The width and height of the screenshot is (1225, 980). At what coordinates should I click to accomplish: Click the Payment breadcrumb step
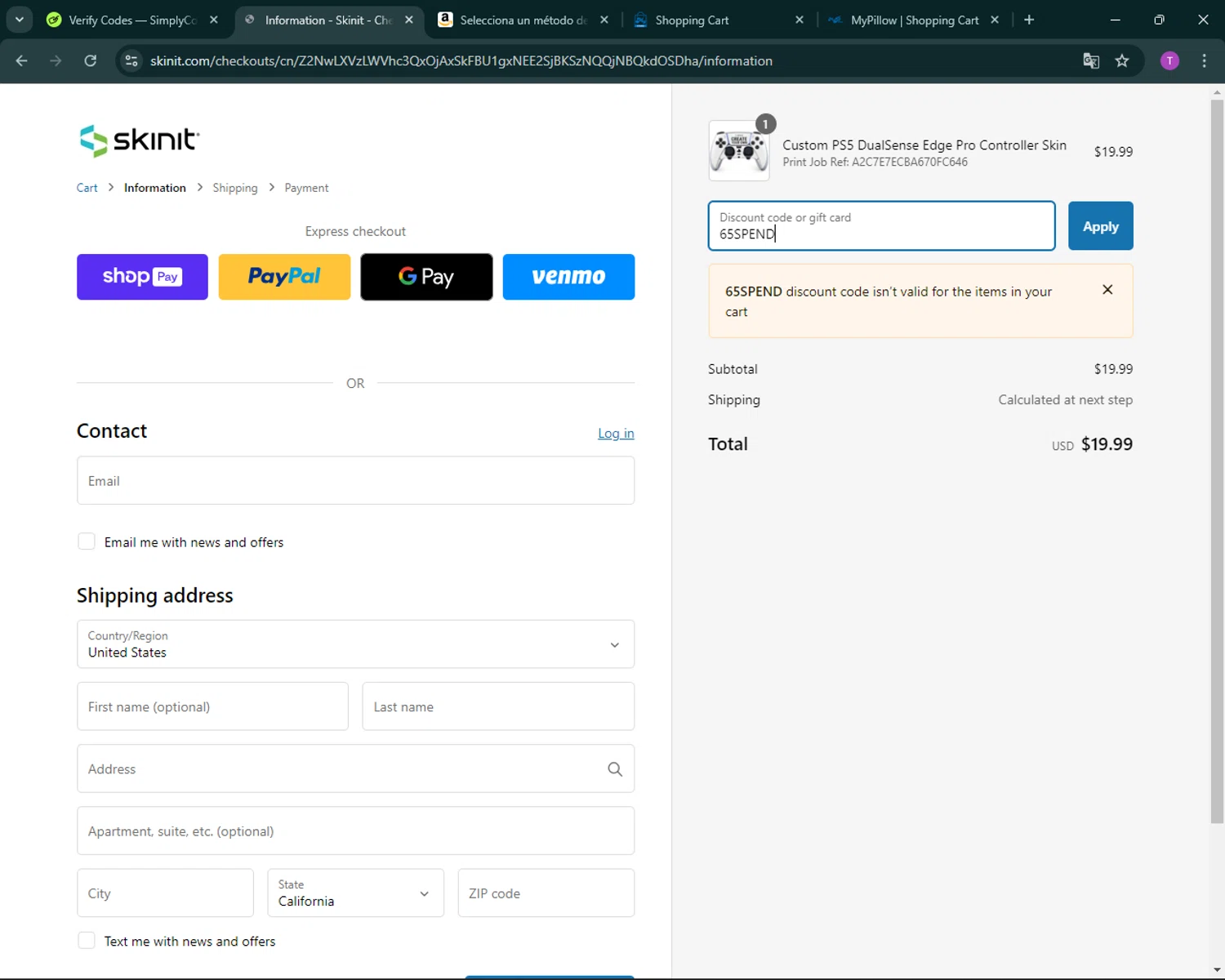306,188
